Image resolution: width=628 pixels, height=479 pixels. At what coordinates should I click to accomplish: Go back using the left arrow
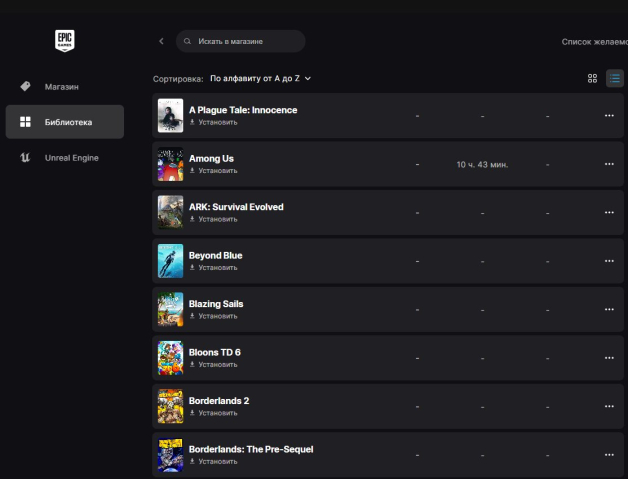click(161, 41)
